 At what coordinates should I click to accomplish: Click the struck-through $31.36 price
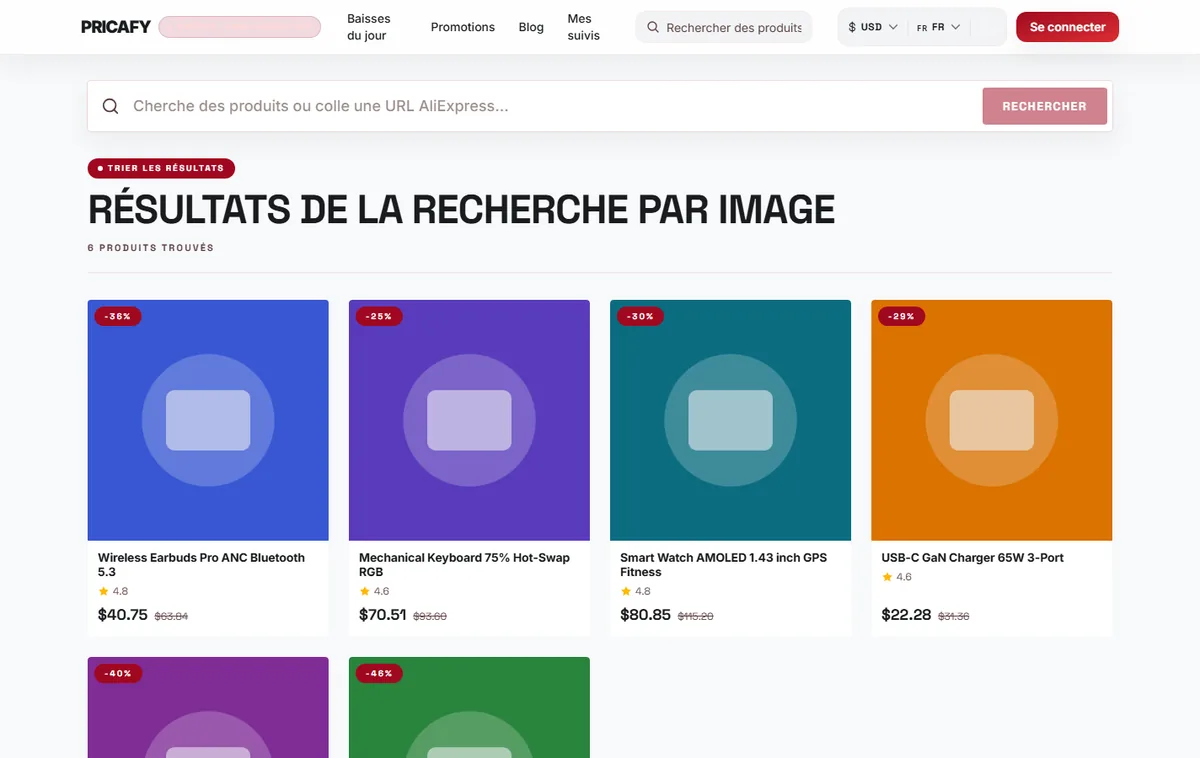[x=954, y=616]
